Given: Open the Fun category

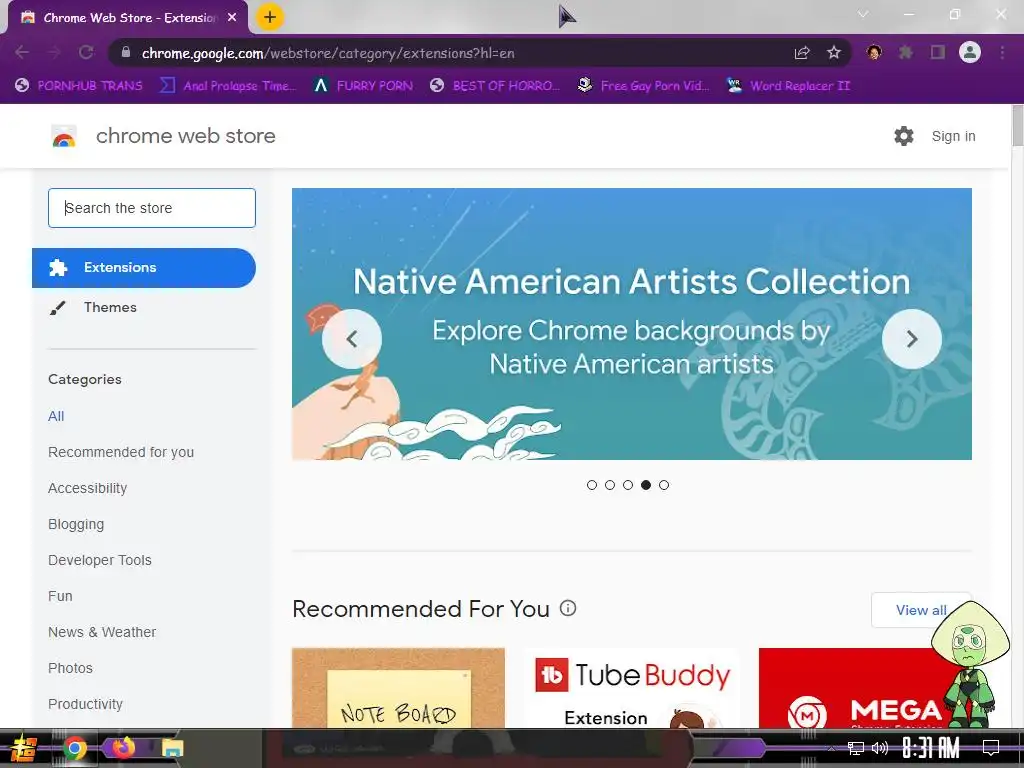Looking at the screenshot, I should (x=60, y=596).
